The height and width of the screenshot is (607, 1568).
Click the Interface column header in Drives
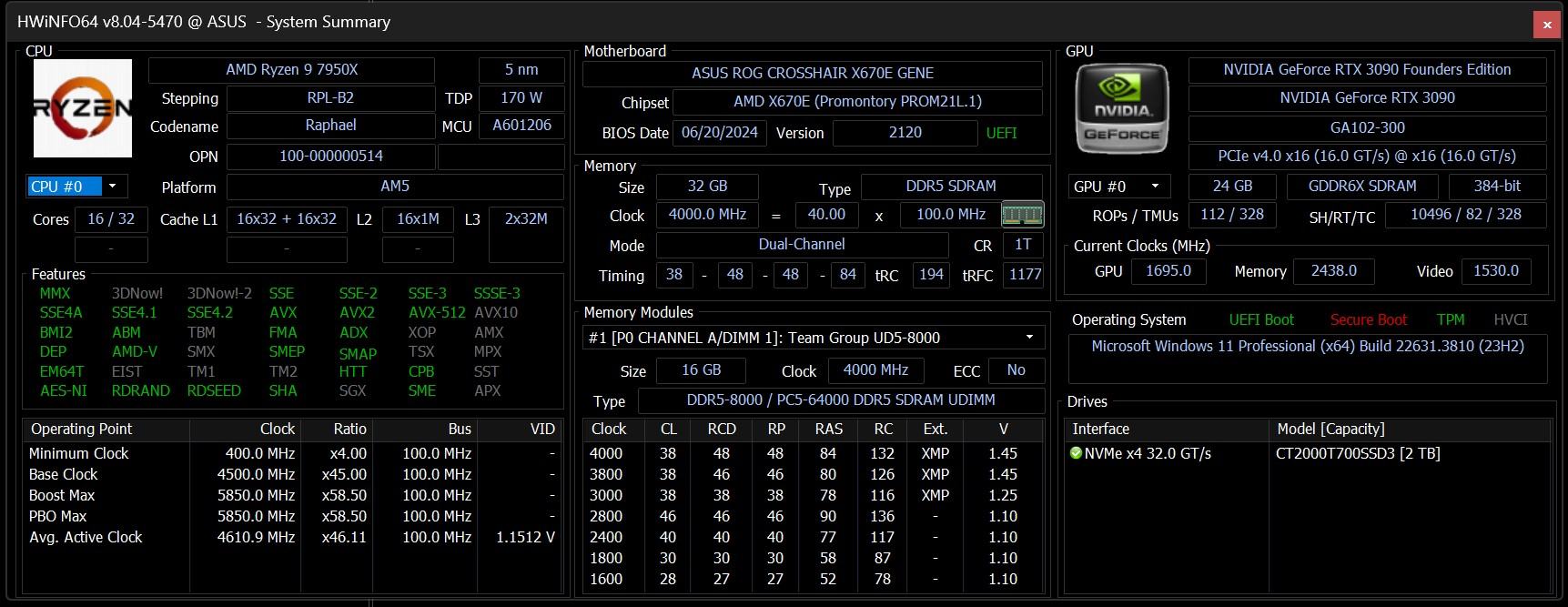(x=1167, y=429)
